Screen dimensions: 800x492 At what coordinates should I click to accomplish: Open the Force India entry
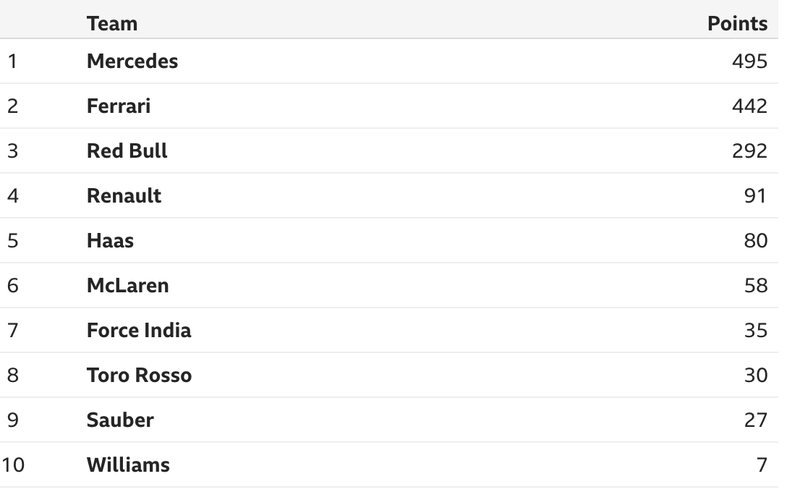139,331
